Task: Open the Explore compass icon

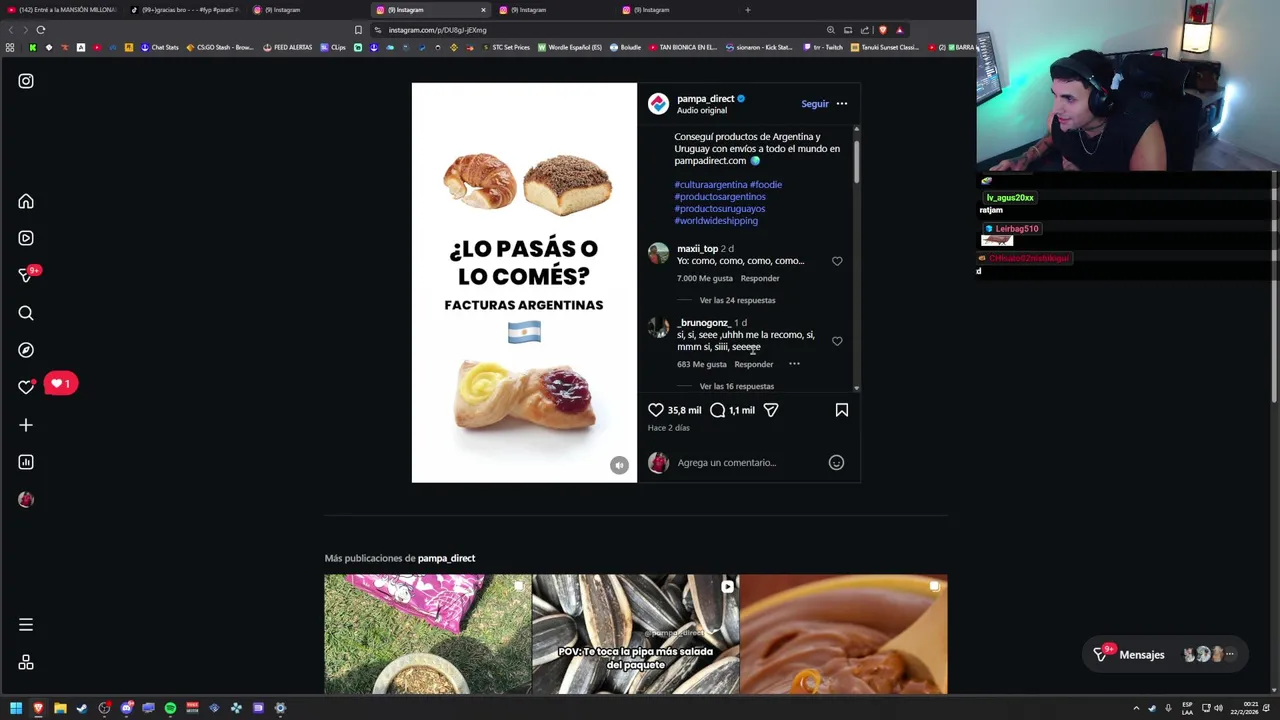Action: [26, 350]
